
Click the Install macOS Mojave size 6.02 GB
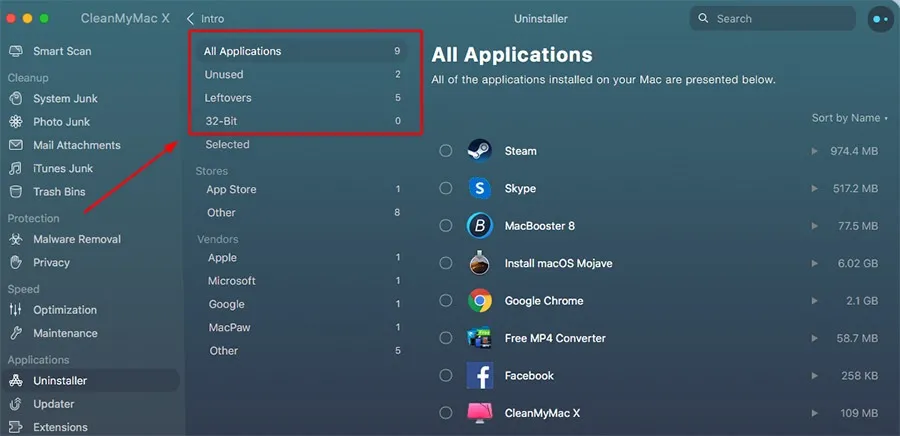[856, 263]
